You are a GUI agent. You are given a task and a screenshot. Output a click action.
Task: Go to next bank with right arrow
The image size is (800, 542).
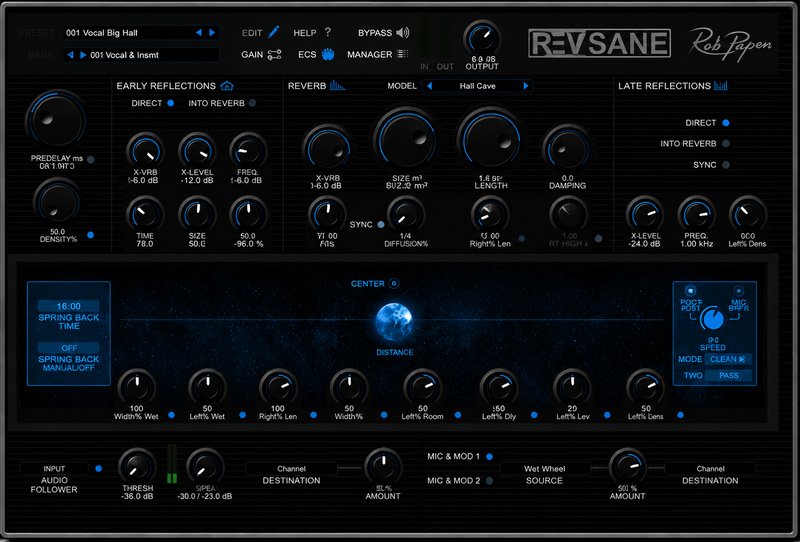pyautogui.click(x=83, y=55)
